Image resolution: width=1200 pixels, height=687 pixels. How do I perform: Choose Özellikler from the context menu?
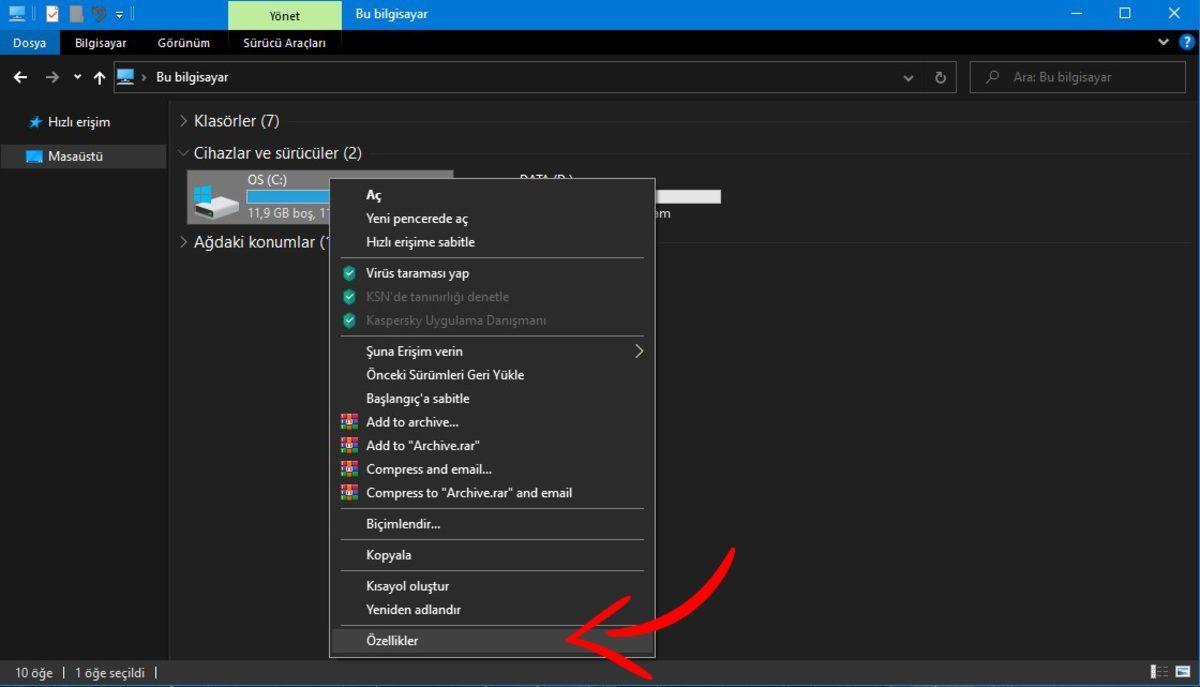[x=392, y=640]
